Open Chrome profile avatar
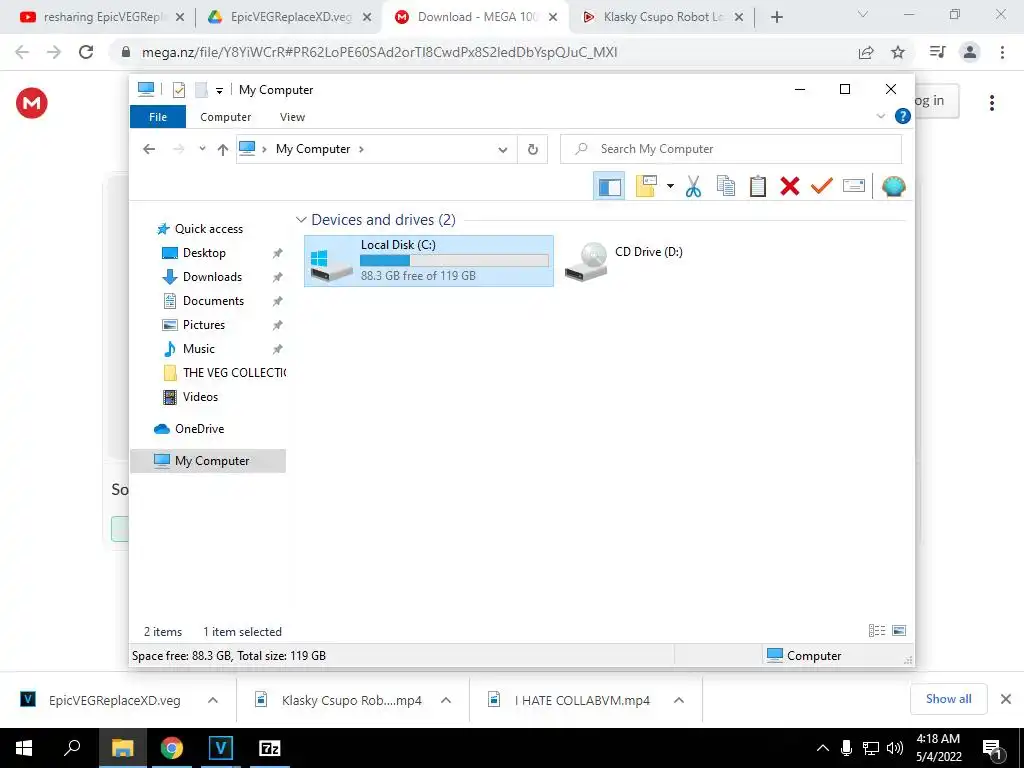 (x=970, y=52)
